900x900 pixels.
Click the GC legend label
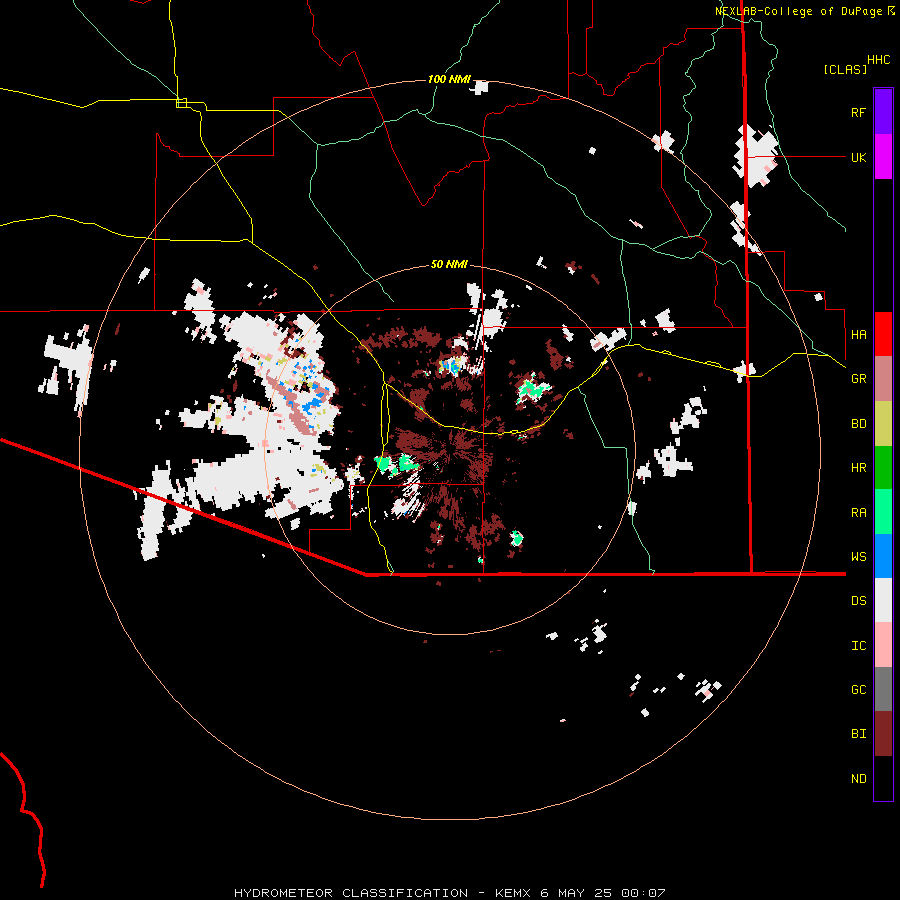pyautogui.click(x=858, y=690)
